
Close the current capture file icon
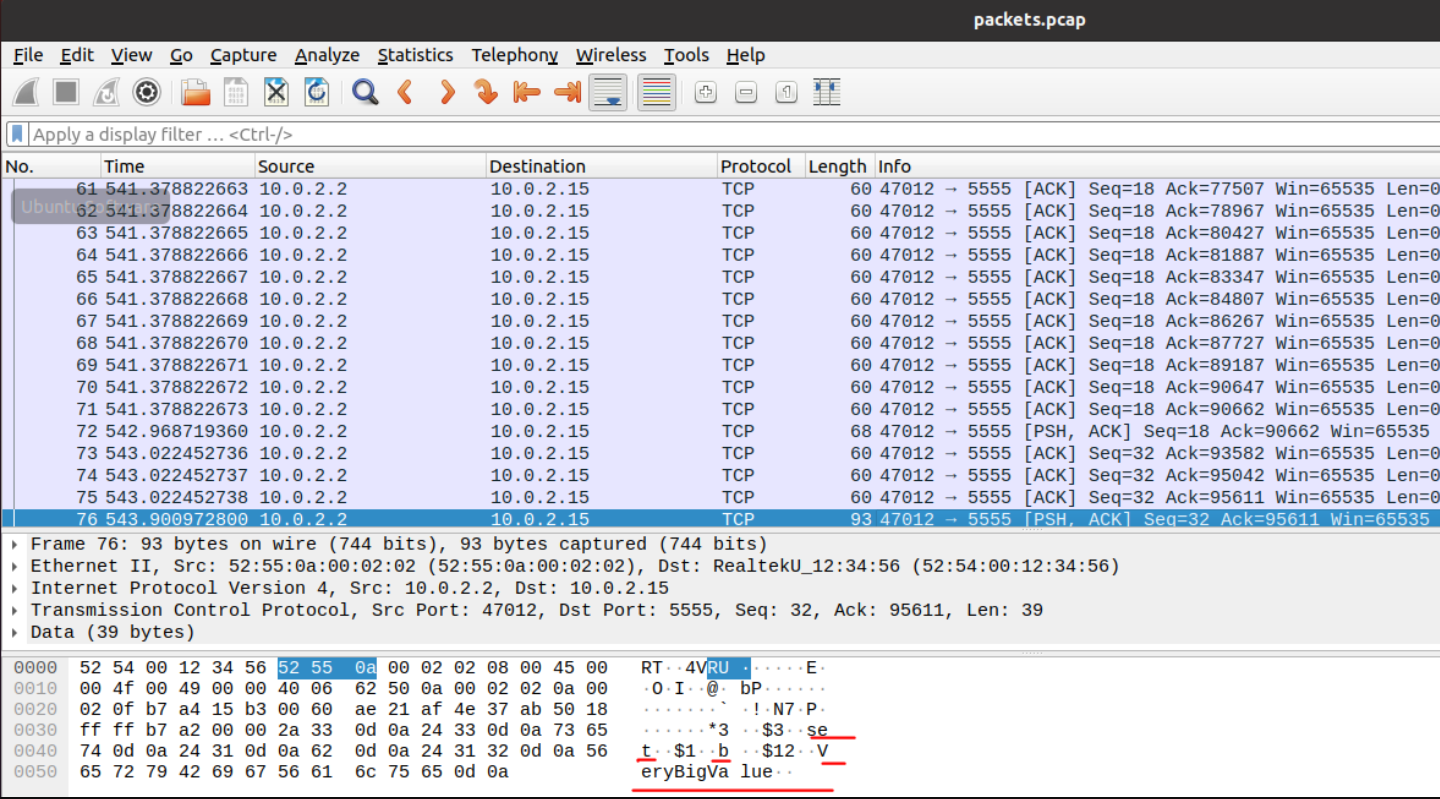276,93
